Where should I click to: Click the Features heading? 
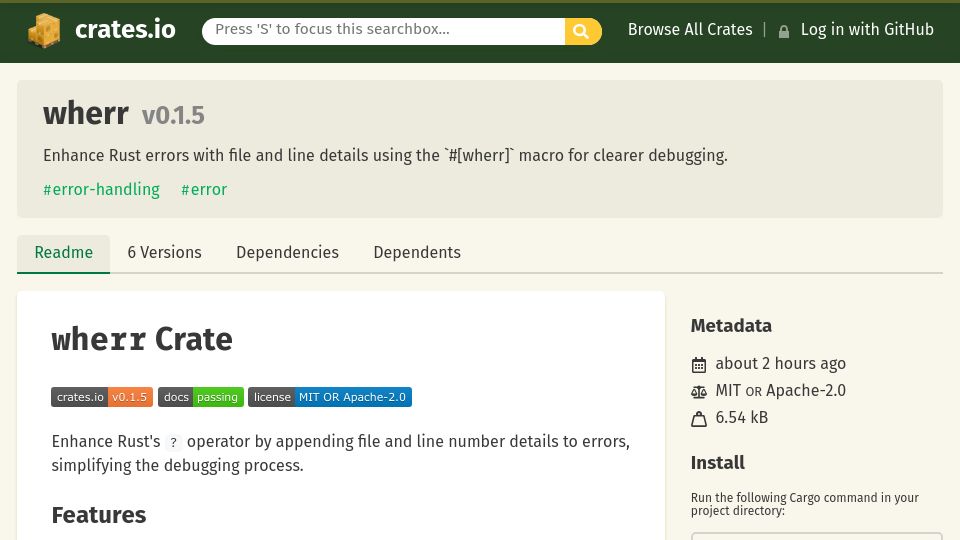(99, 516)
